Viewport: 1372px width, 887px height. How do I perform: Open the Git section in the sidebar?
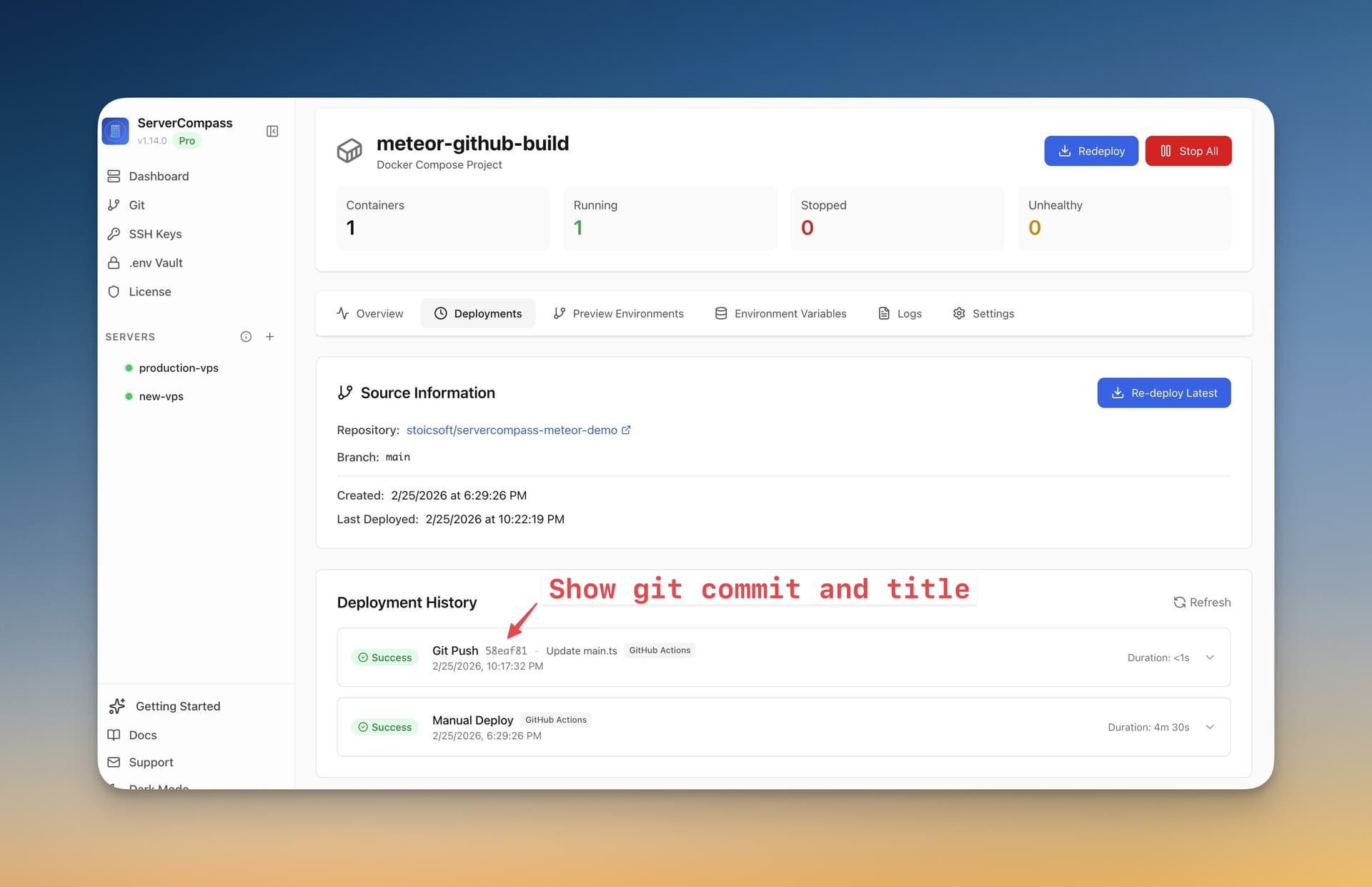coord(136,204)
